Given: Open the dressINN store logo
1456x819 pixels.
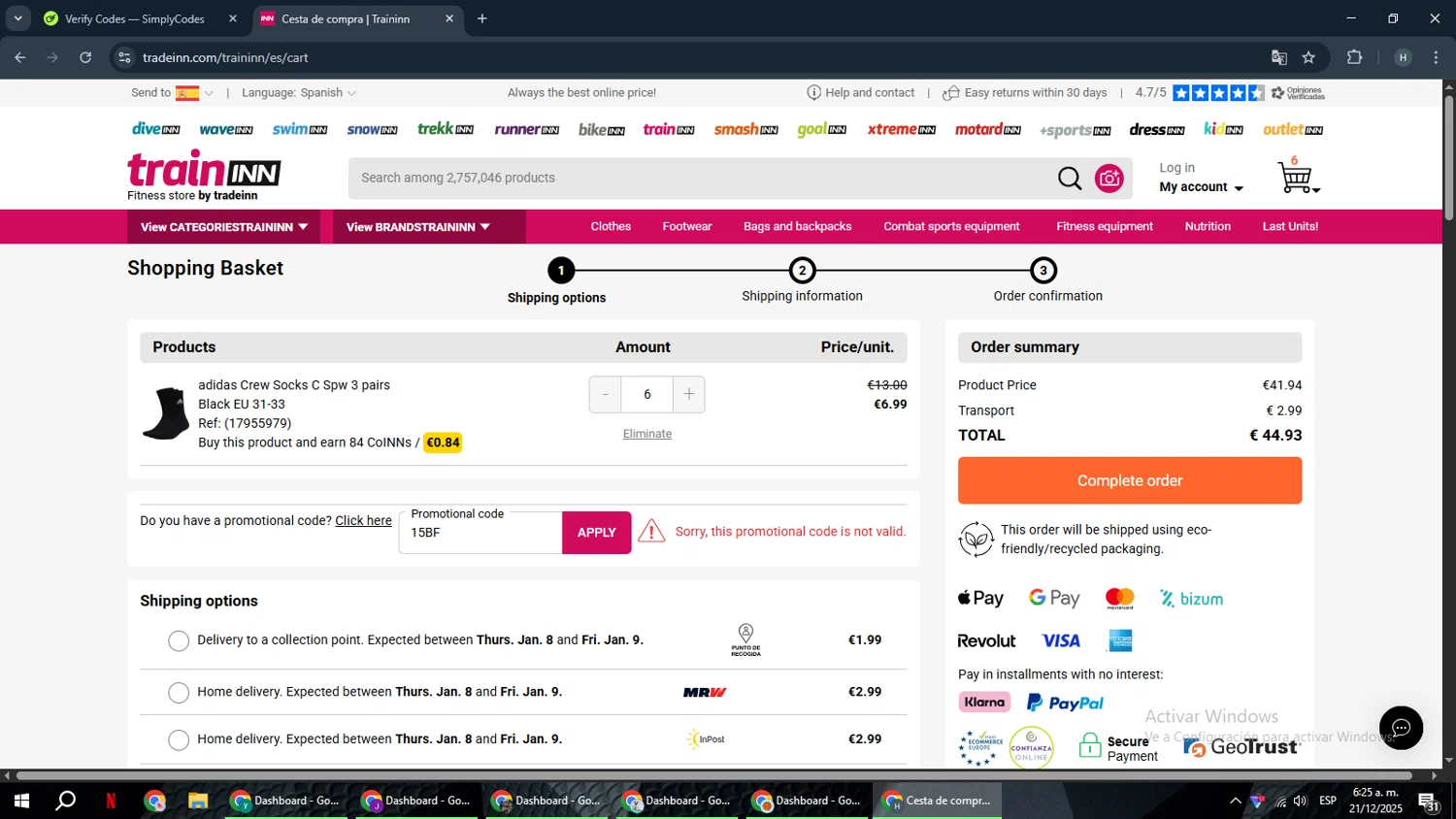Looking at the screenshot, I should [x=1157, y=129].
